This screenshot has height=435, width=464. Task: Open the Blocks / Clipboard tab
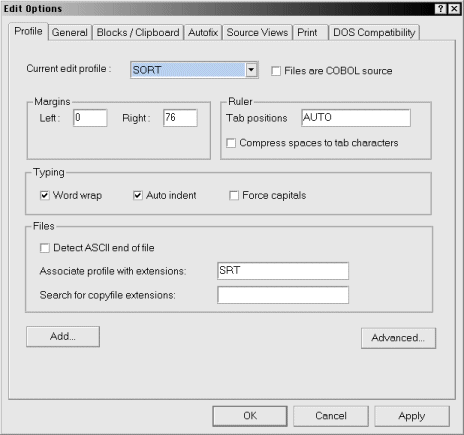tap(138, 32)
